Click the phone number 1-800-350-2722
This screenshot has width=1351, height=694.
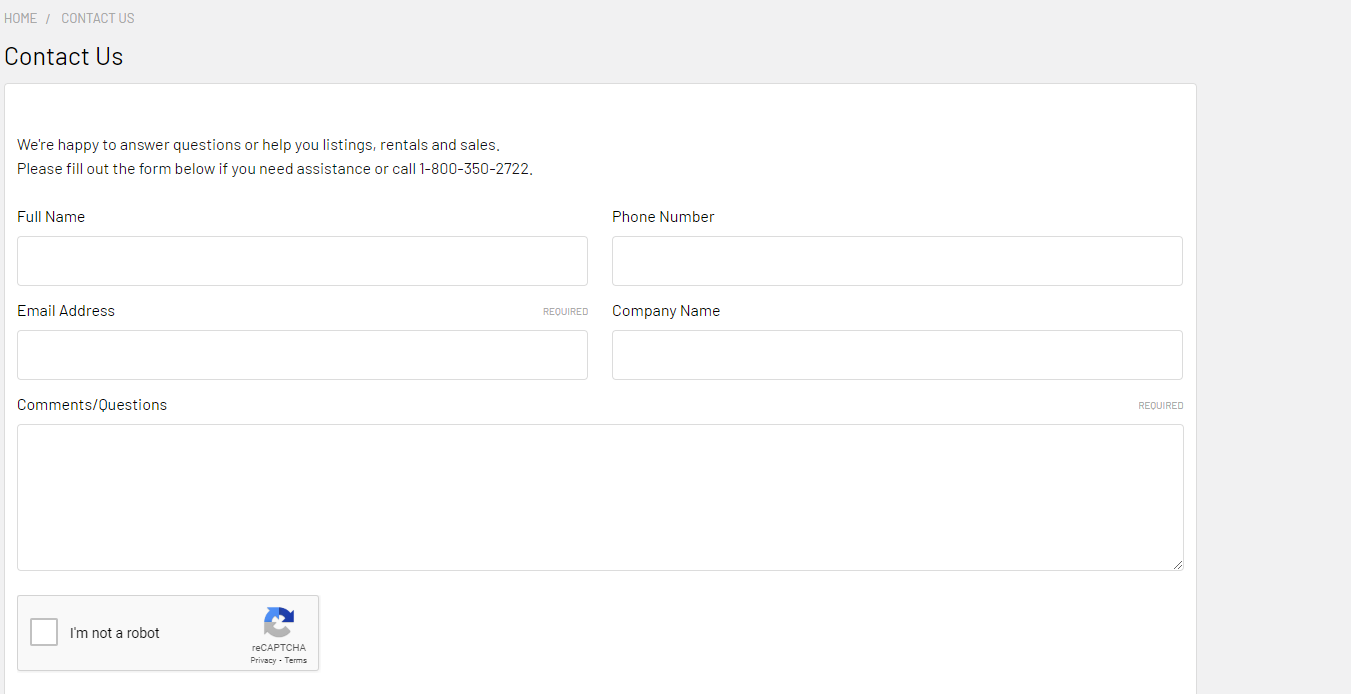pos(474,169)
